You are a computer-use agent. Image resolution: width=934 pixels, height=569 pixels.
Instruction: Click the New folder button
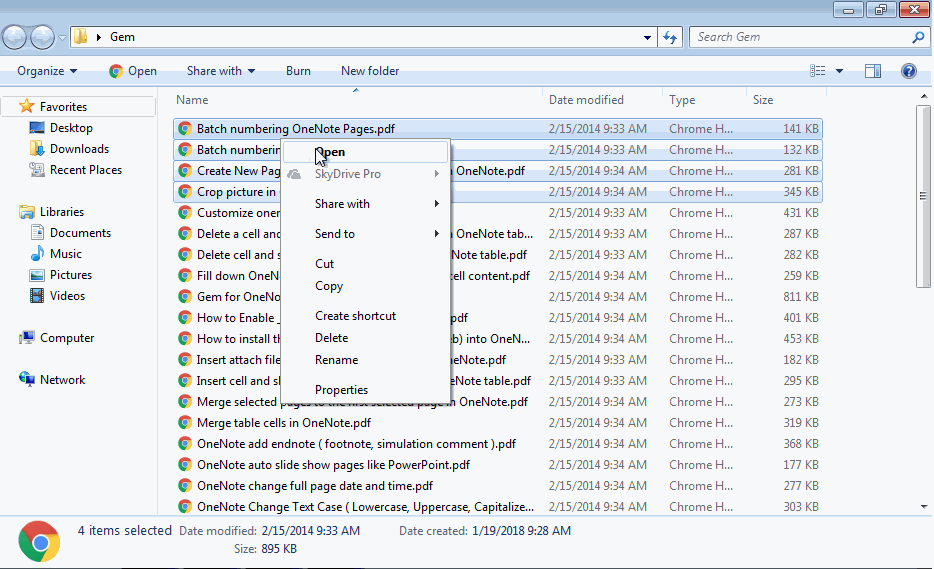point(370,71)
